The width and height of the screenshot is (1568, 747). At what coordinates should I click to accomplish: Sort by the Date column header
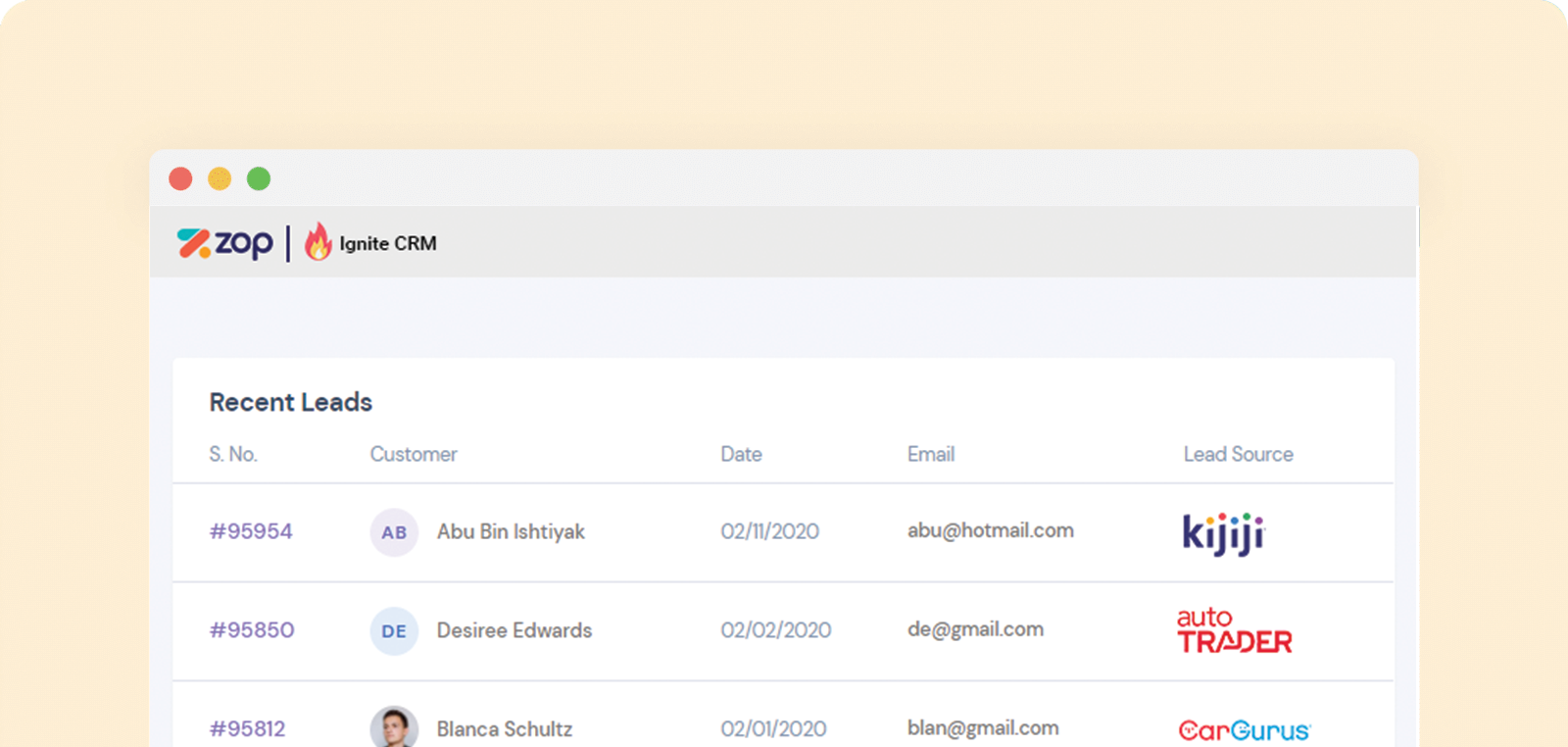click(x=741, y=454)
